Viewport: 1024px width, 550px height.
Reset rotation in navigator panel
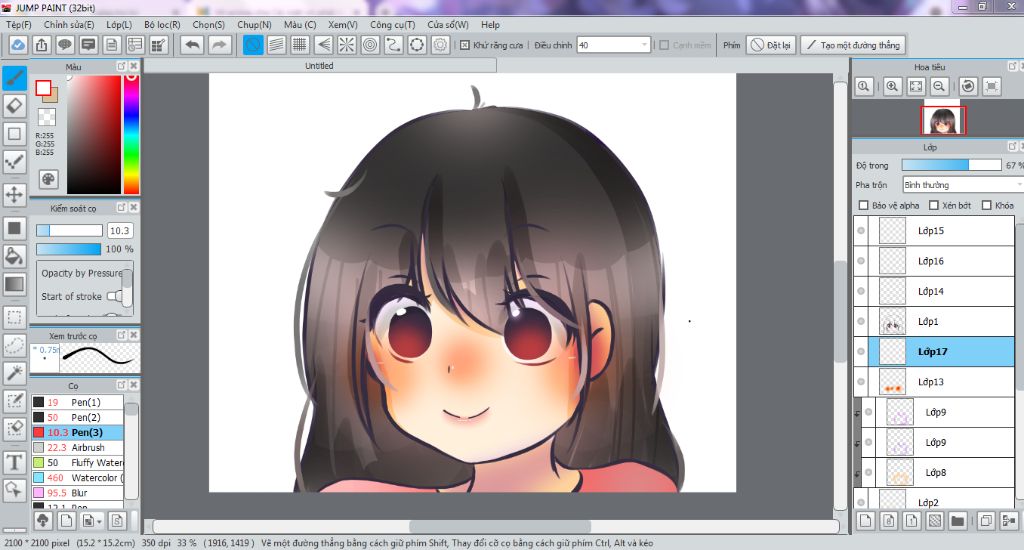(968, 86)
